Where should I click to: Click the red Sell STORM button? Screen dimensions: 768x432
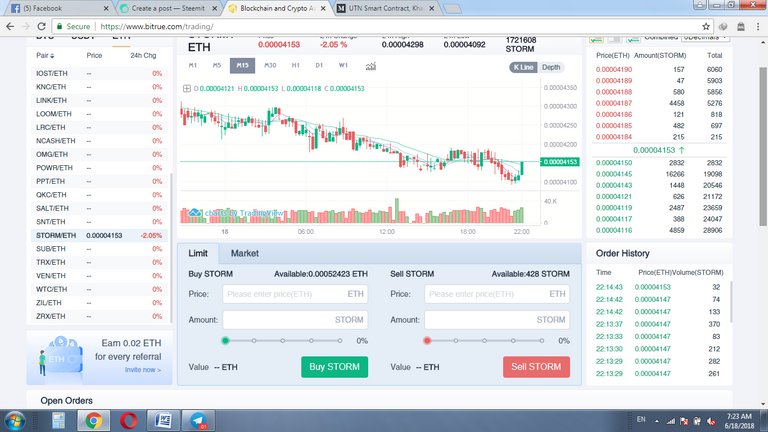536,367
